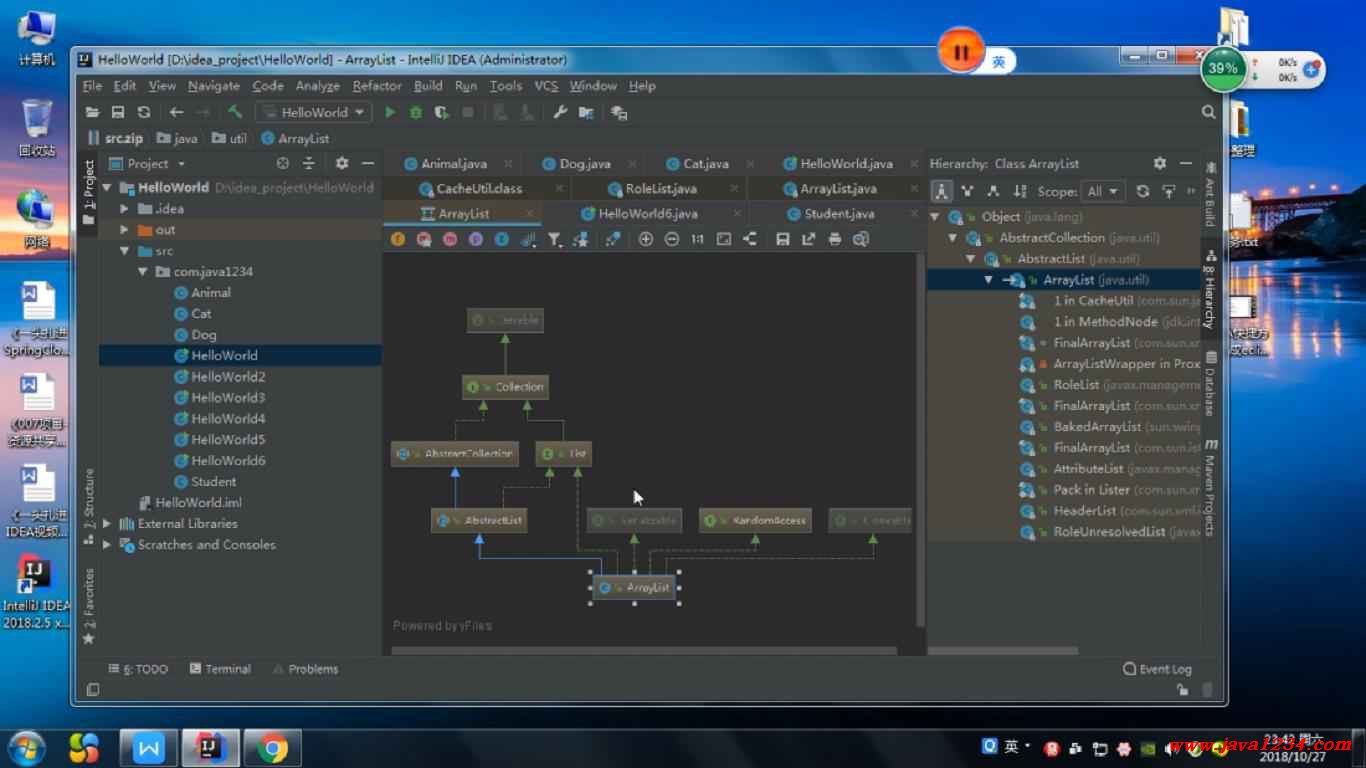1366x768 pixels.
Task: Open the Refactor menu
Action: [x=377, y=86]
